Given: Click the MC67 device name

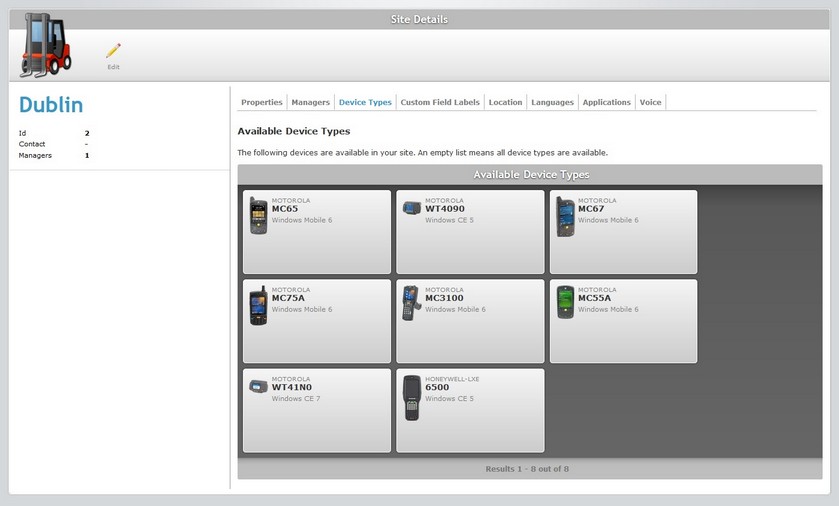Looking at the screenshot, I should (591, 209).
